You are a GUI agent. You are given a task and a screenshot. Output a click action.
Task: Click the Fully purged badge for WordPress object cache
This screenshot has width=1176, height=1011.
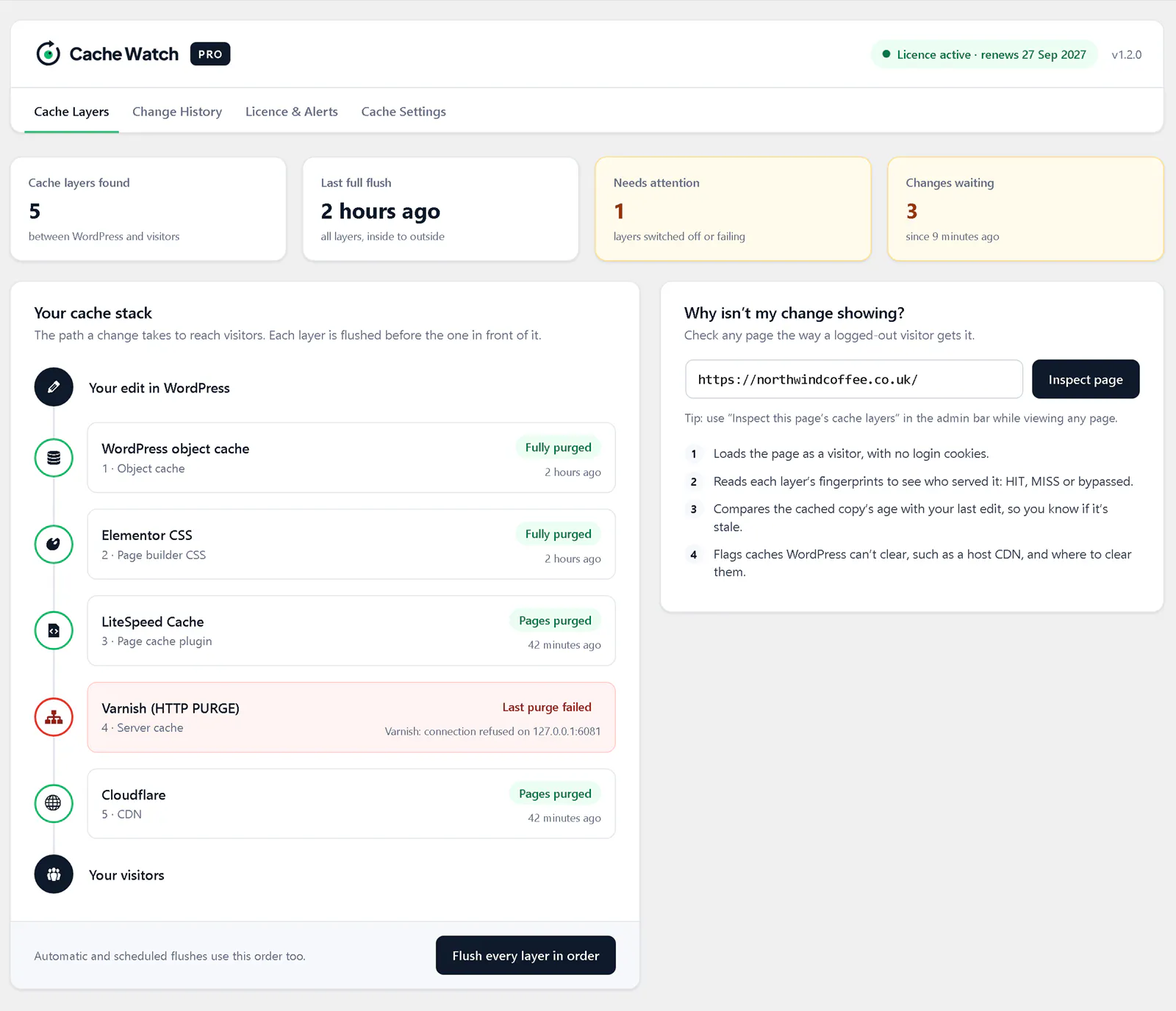click(x=559, y=447)
